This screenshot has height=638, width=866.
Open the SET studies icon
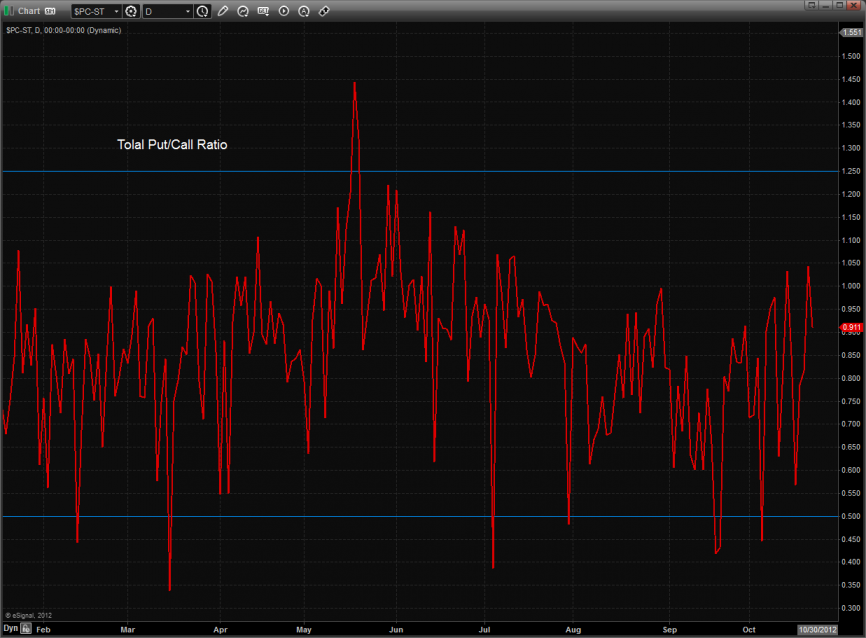(x=263, y=11)
